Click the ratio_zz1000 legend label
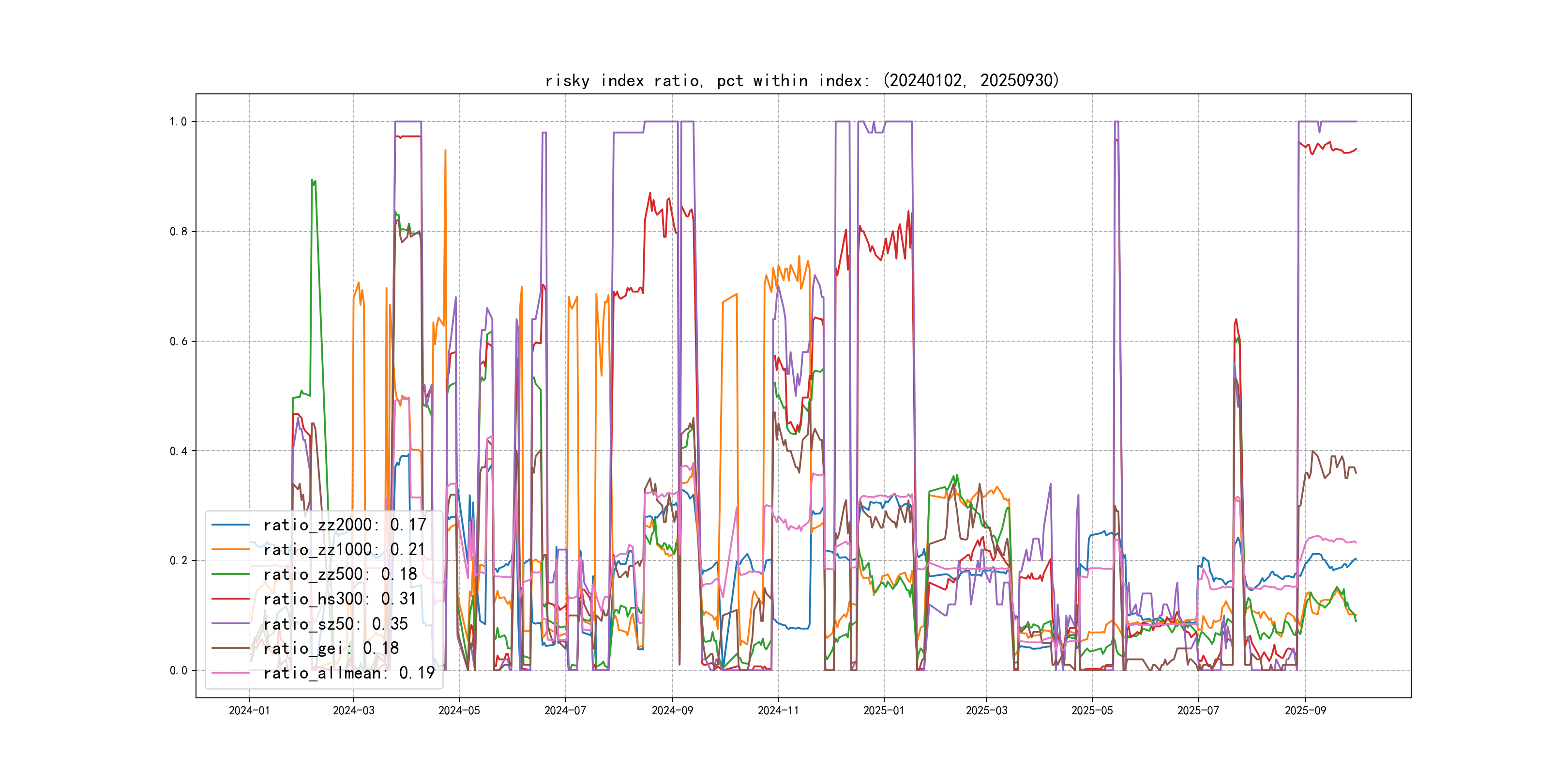 coord(344,550)
